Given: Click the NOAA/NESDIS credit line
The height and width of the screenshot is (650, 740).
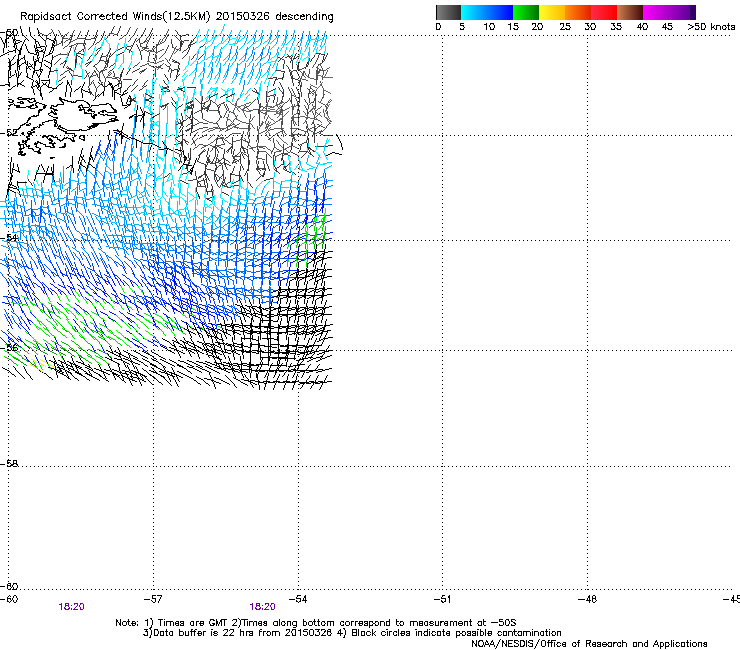Looking at the screenshot, I should pyautogui.click(x=589, y=644).
